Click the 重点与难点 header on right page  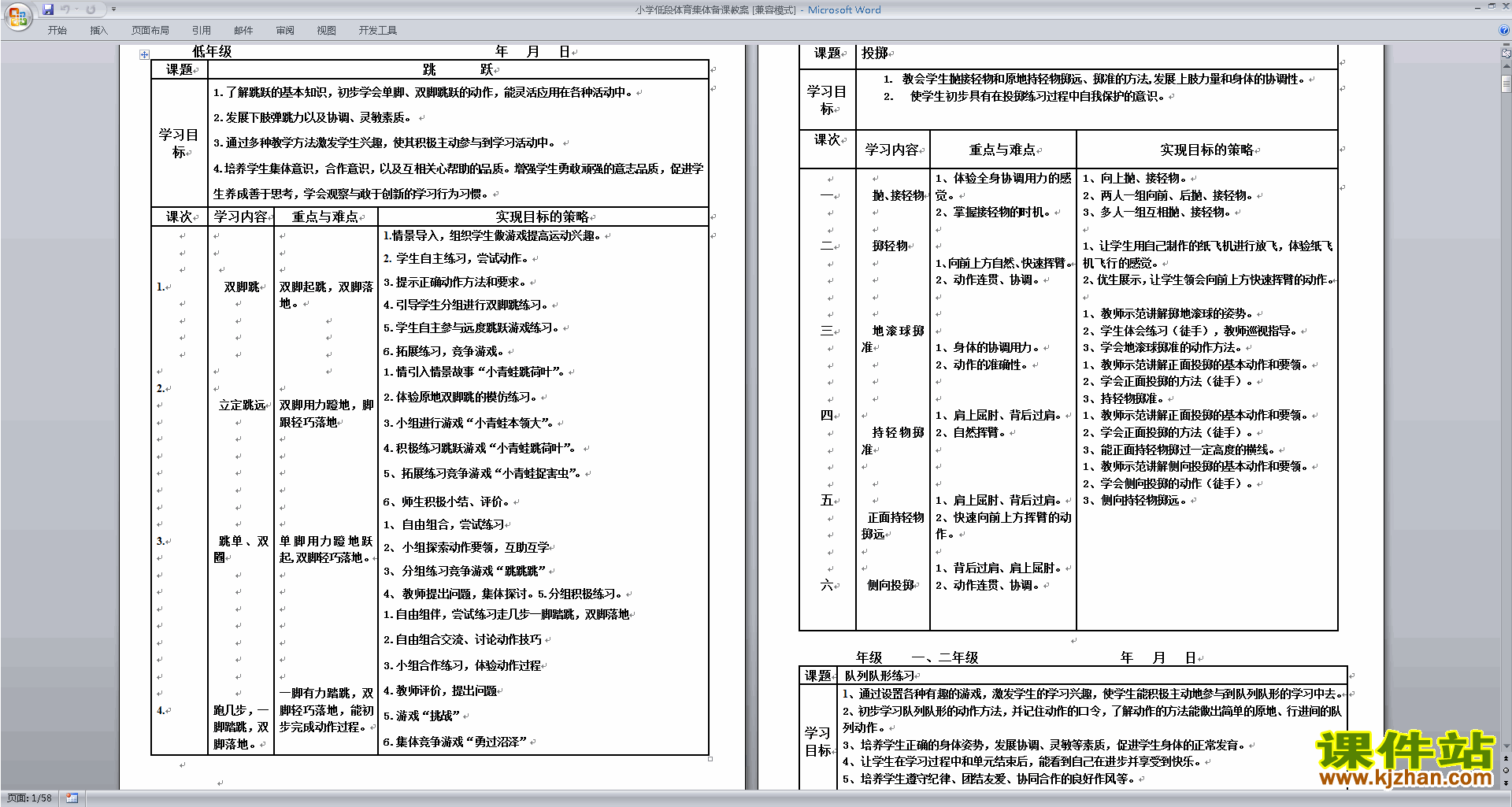[x=1002, y=150]
